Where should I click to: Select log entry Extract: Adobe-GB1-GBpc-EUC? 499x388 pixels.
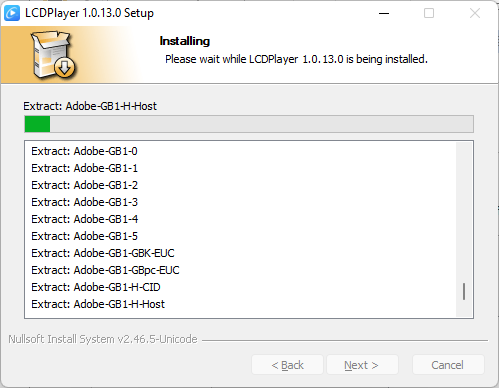coord(105,270)
